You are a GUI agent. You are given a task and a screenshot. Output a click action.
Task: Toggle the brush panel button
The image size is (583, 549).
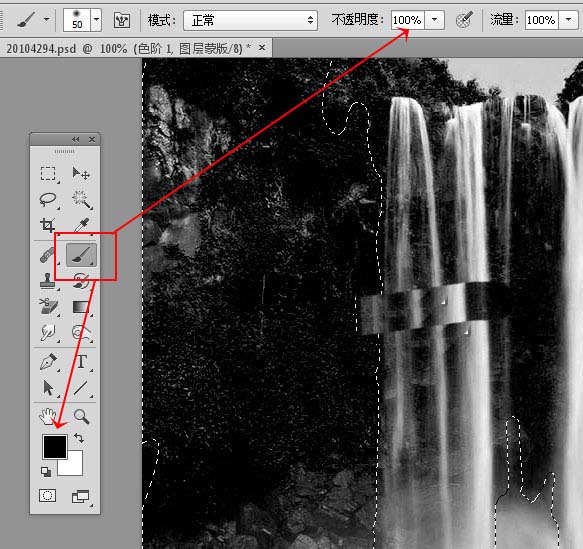(122, 20)
